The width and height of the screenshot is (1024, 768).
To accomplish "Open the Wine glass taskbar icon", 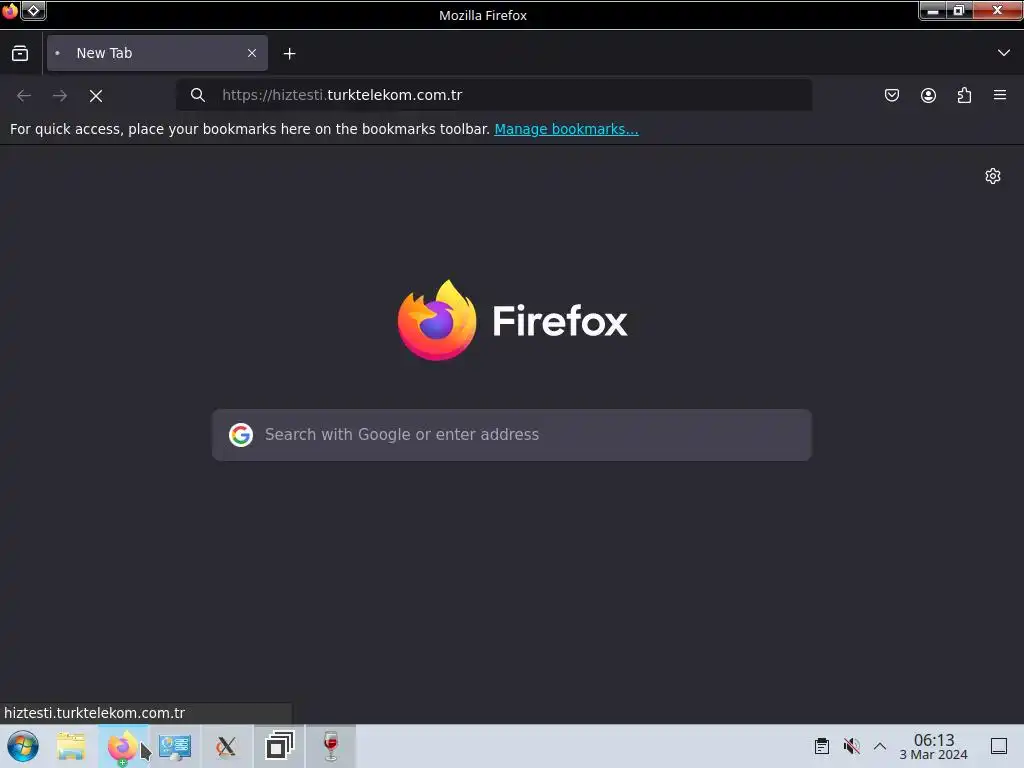I will tap(331, 746).
